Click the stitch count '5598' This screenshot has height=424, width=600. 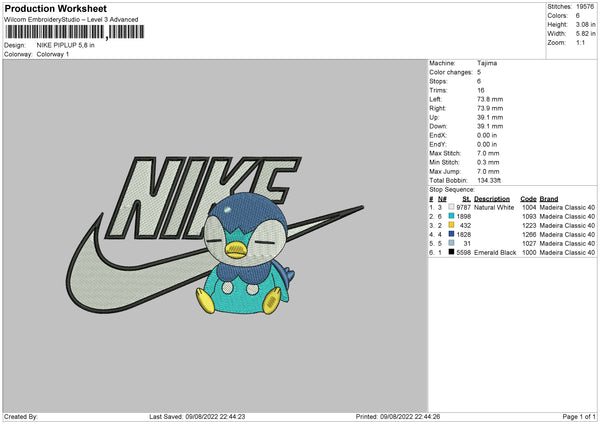click(463, 253)
